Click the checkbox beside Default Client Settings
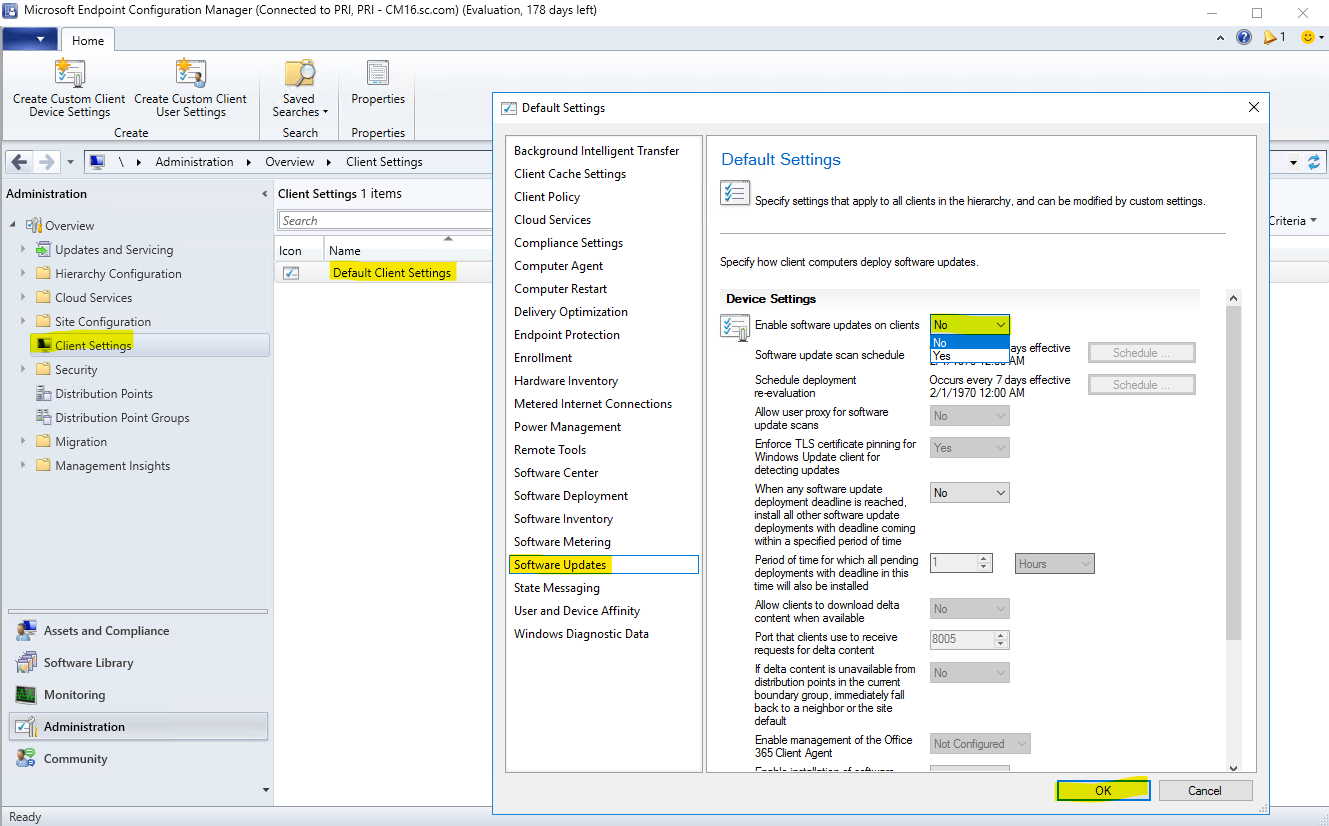The width and height of the screenshot is (1329, 826). coord(291,272)
